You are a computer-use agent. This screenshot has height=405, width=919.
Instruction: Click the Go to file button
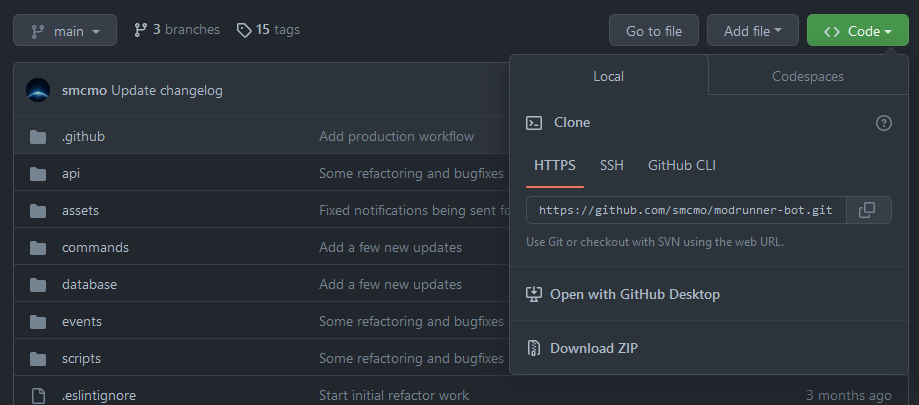click(x=653, y=30)
